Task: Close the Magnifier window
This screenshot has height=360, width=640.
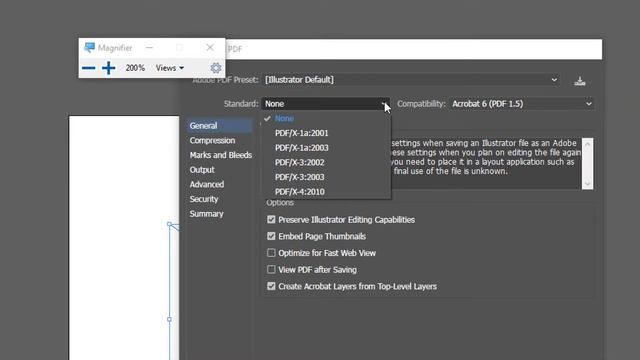Action: point(210,47)
